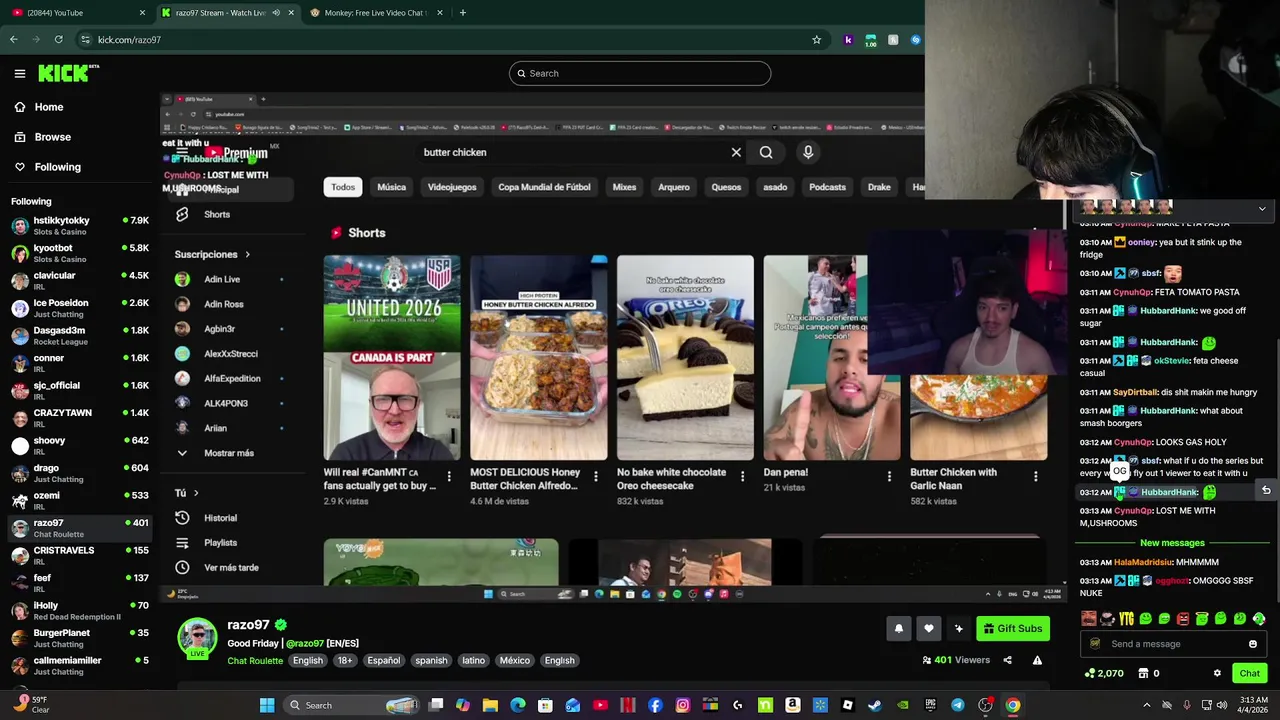Click the browser address bar kick.com/razo97
Screen dimensions: 1280x720
point(440,39)
